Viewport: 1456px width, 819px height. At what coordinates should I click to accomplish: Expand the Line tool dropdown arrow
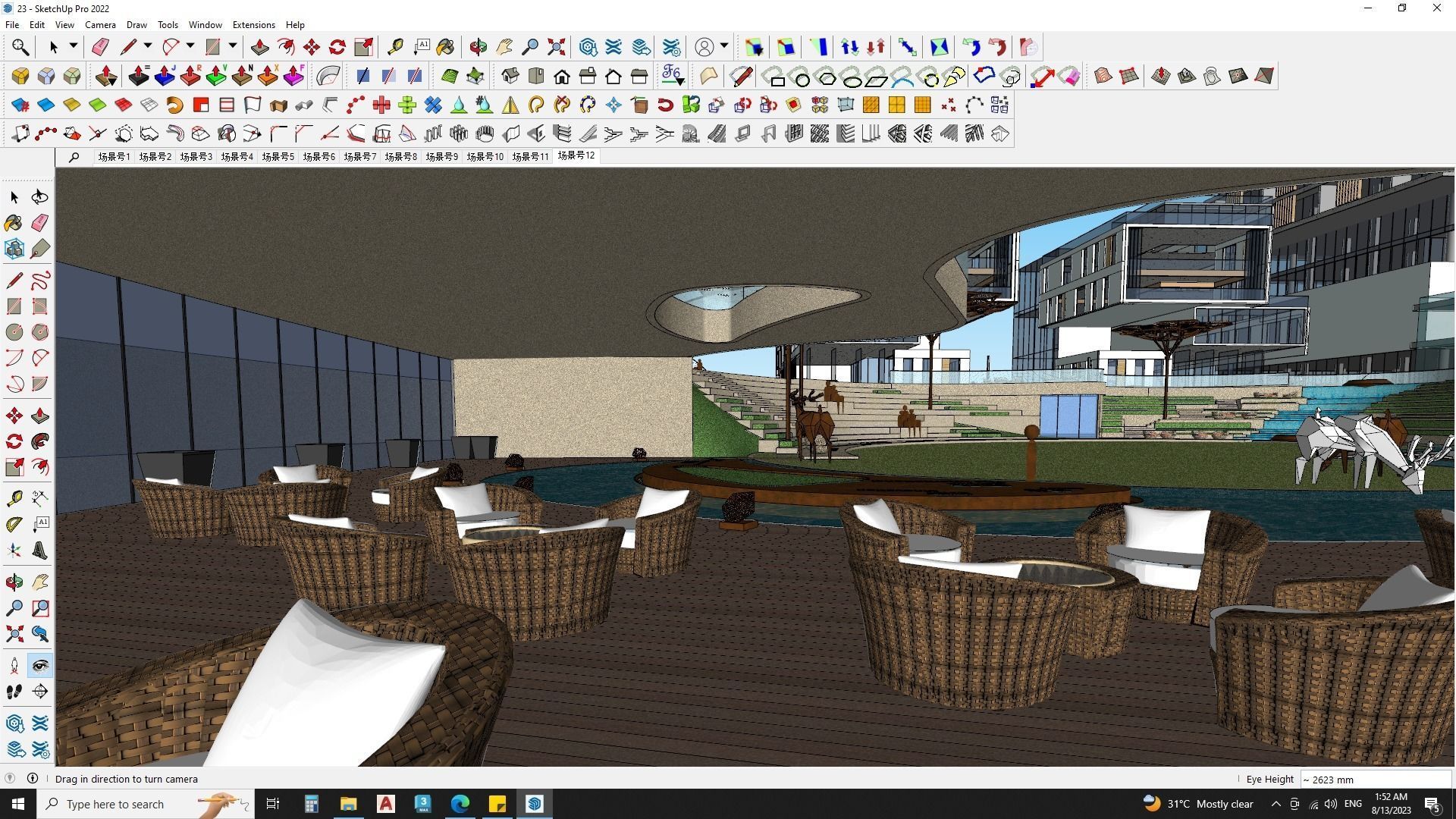point(148,46)
